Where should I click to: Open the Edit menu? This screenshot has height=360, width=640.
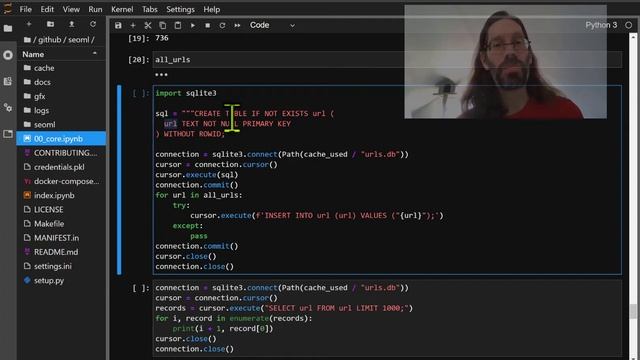(47, 9)
